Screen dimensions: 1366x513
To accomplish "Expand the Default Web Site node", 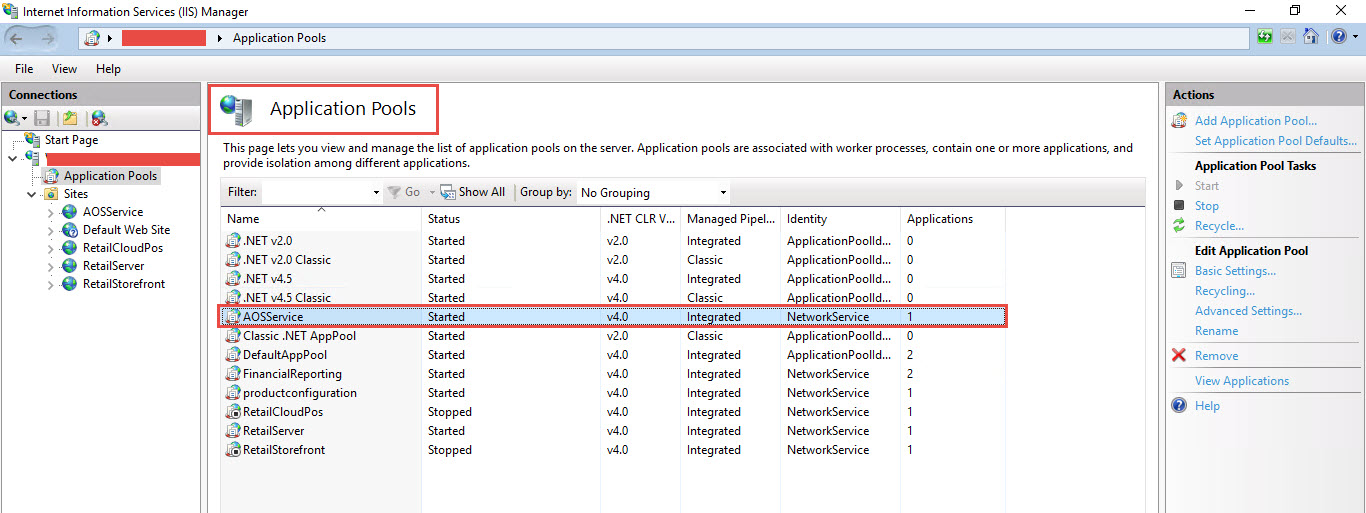I will tap(51, 230).
